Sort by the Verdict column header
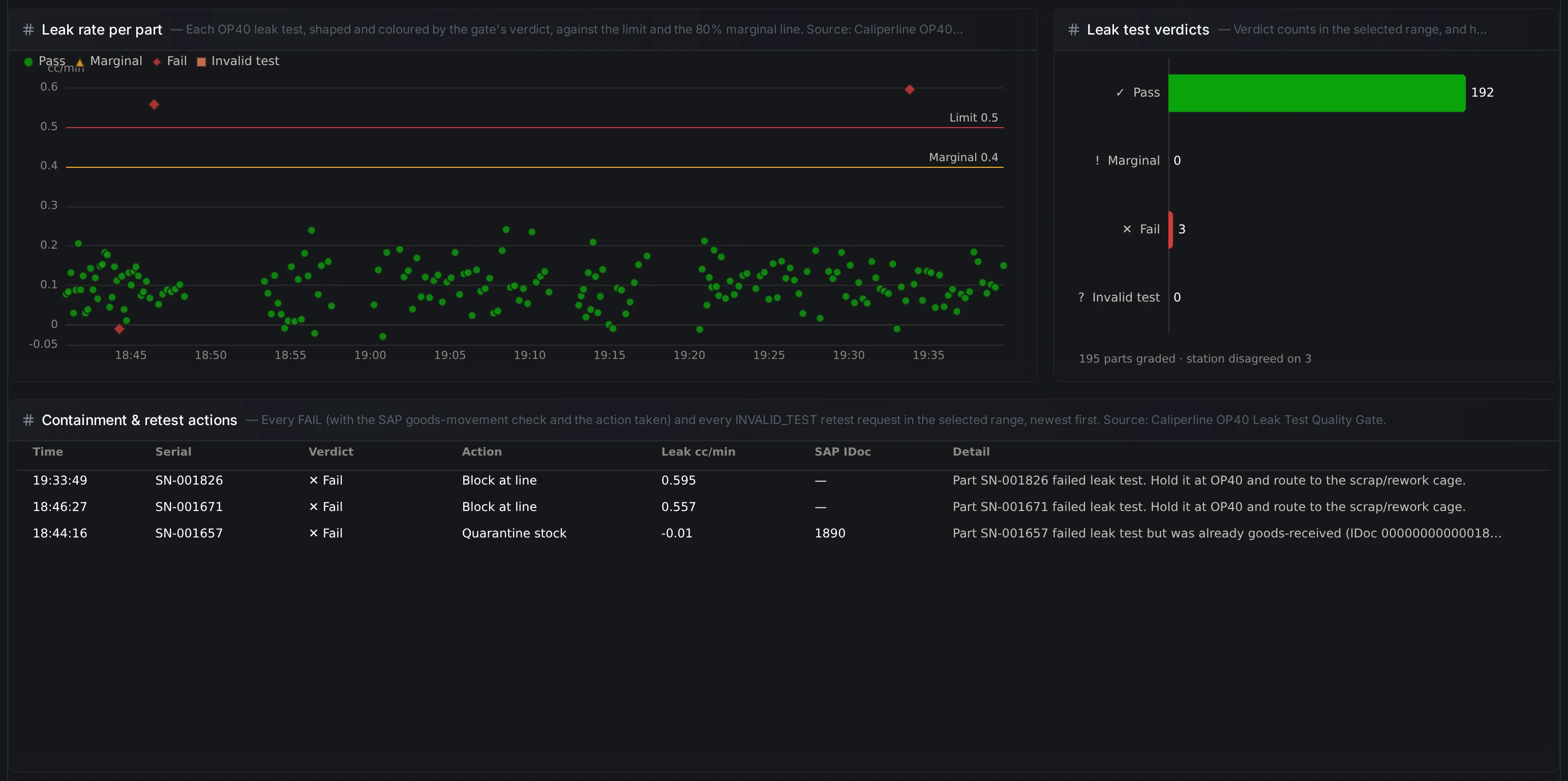This screenshot has height=781, width=1568. [331, 452]
